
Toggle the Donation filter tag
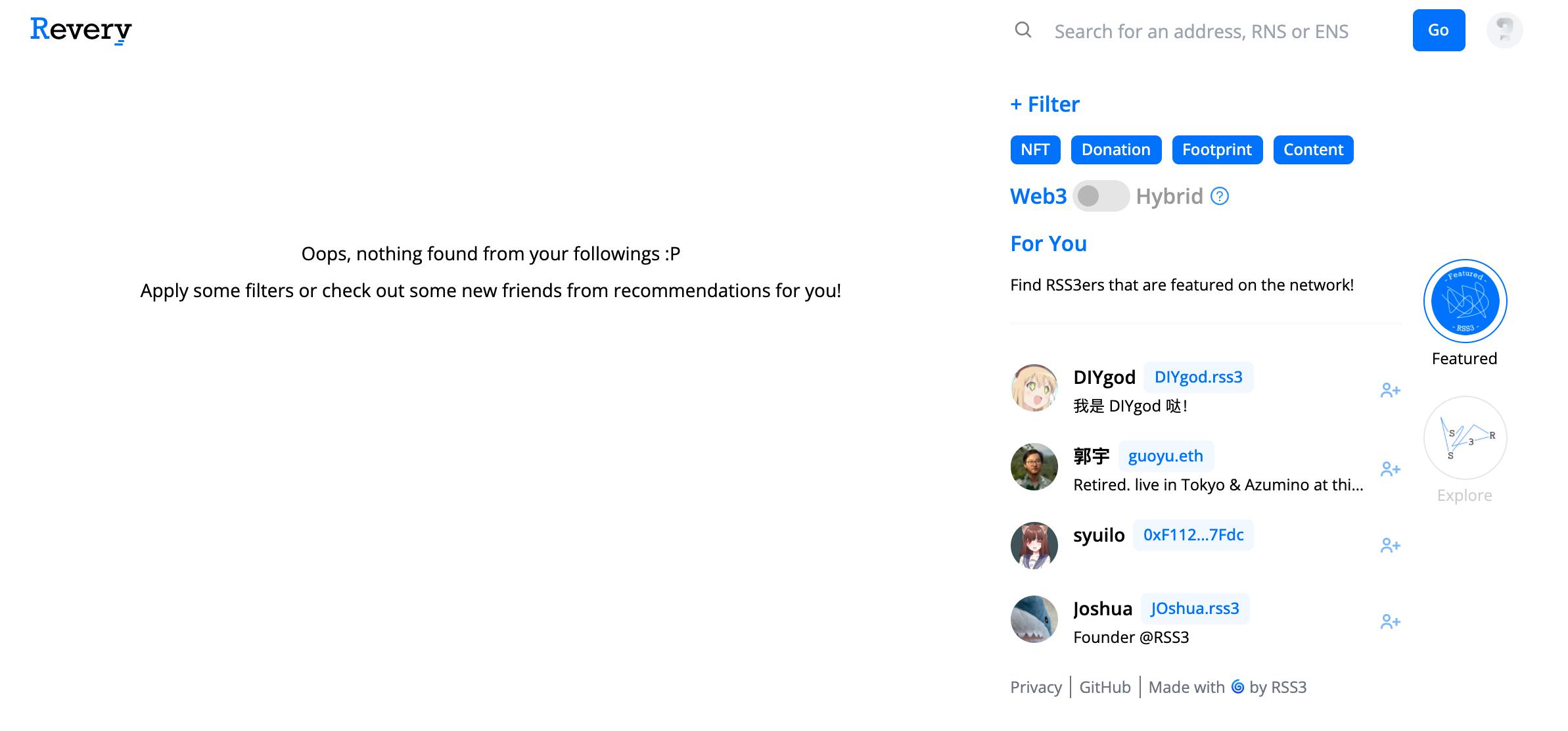click(x=1116, y=150)
